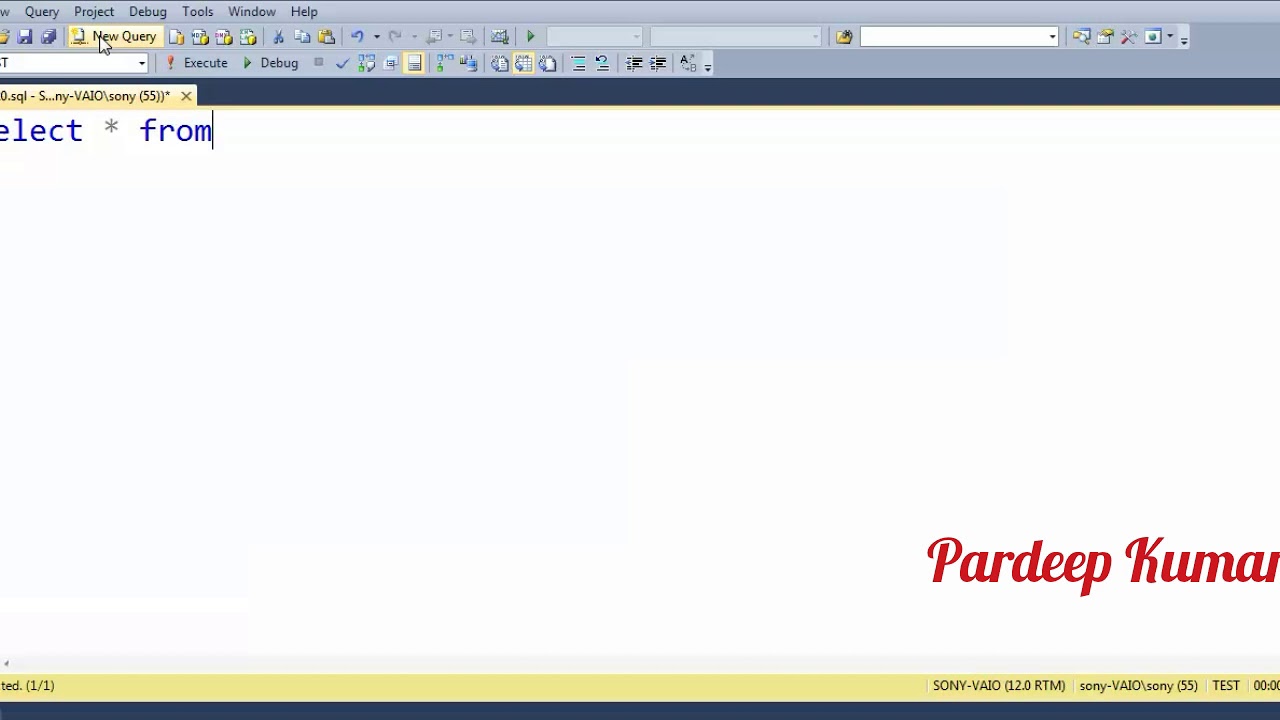Select Results to Text mode
This screenshot has height=720, width=1280.
pos(499,63)
